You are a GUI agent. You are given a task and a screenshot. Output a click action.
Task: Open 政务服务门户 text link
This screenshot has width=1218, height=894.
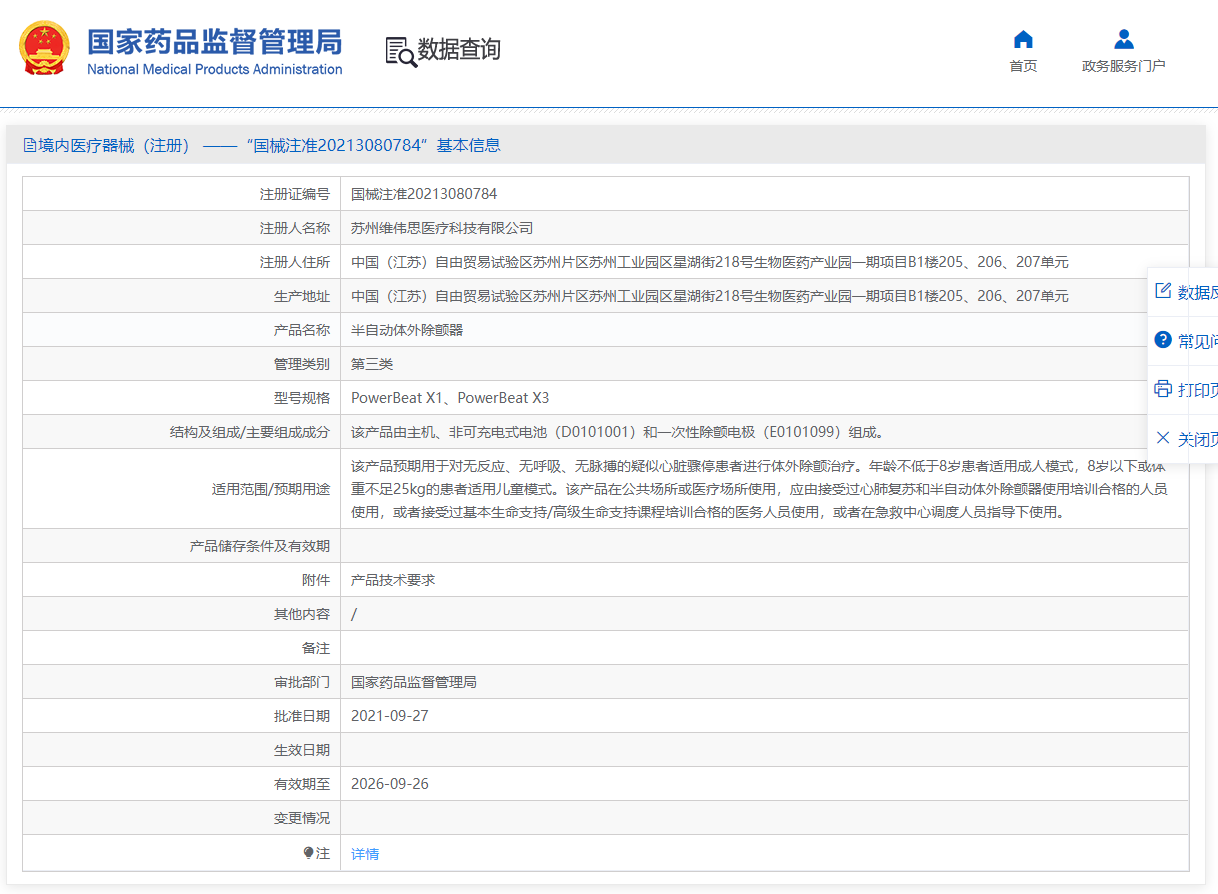coord(1124,66)
